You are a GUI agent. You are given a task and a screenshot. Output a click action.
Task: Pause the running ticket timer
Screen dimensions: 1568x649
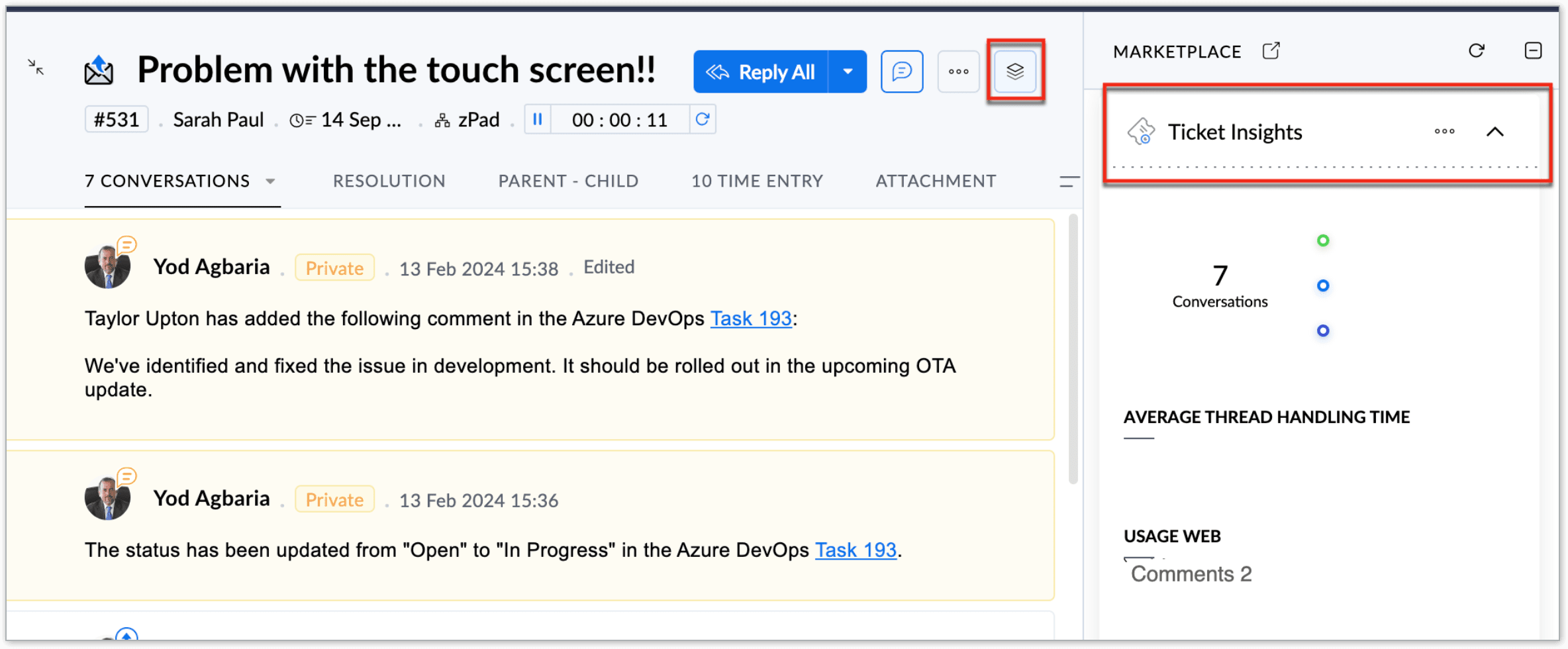pyautogui.click(x=538, y=119)
